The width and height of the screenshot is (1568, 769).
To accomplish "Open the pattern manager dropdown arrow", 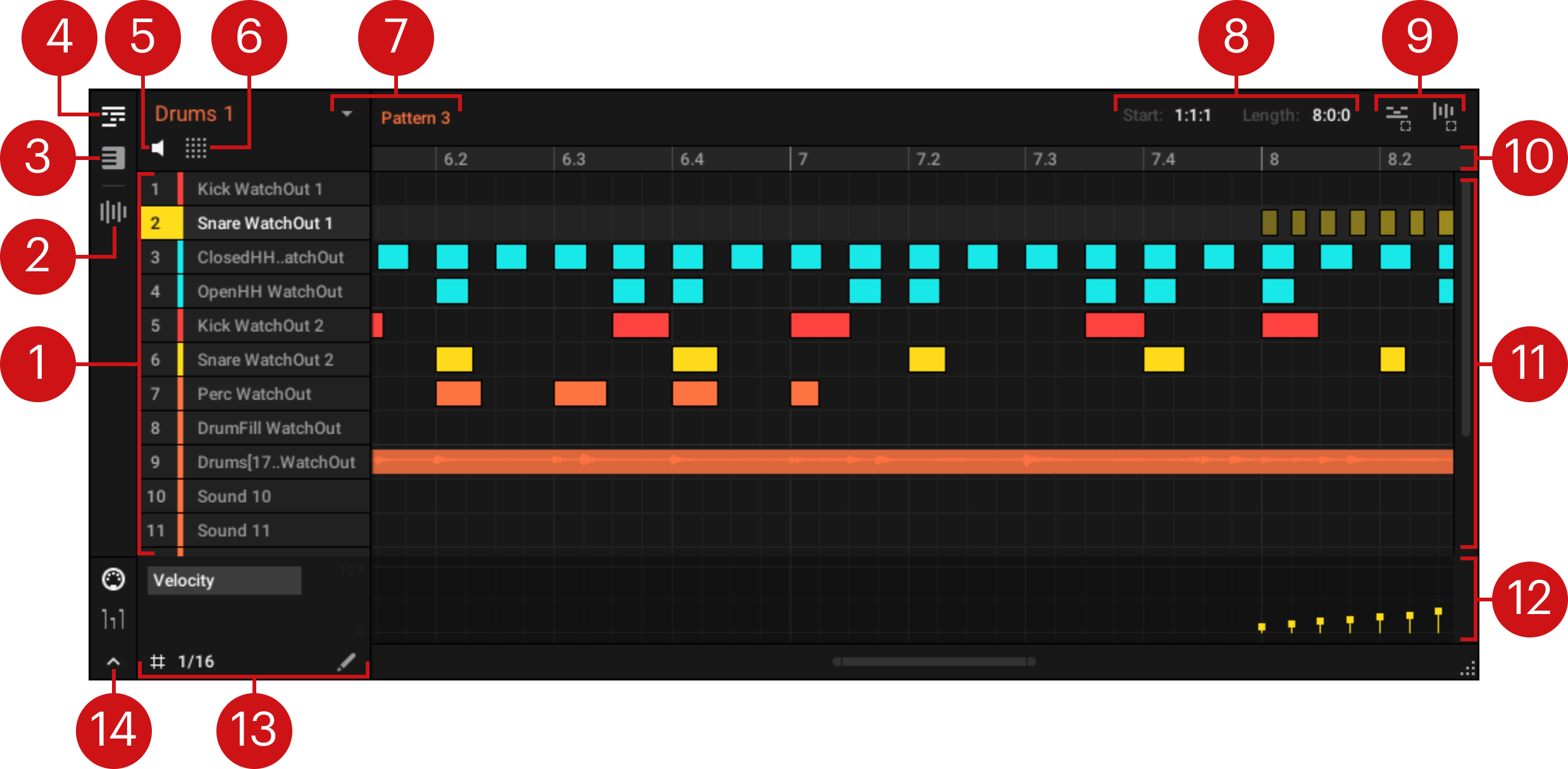I will 347,114.
